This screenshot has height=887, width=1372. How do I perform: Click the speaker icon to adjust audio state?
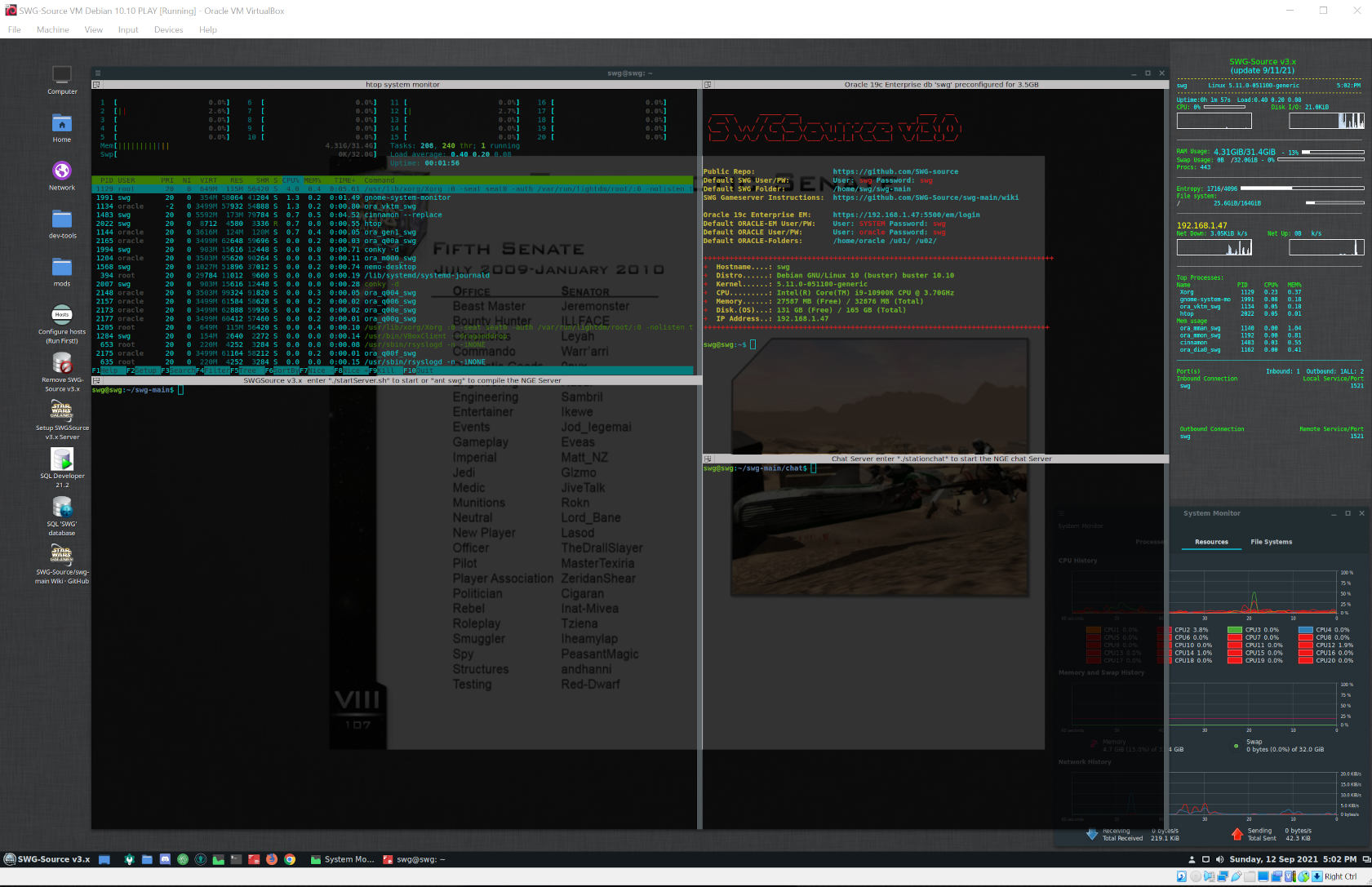[x=1220, y=859]
